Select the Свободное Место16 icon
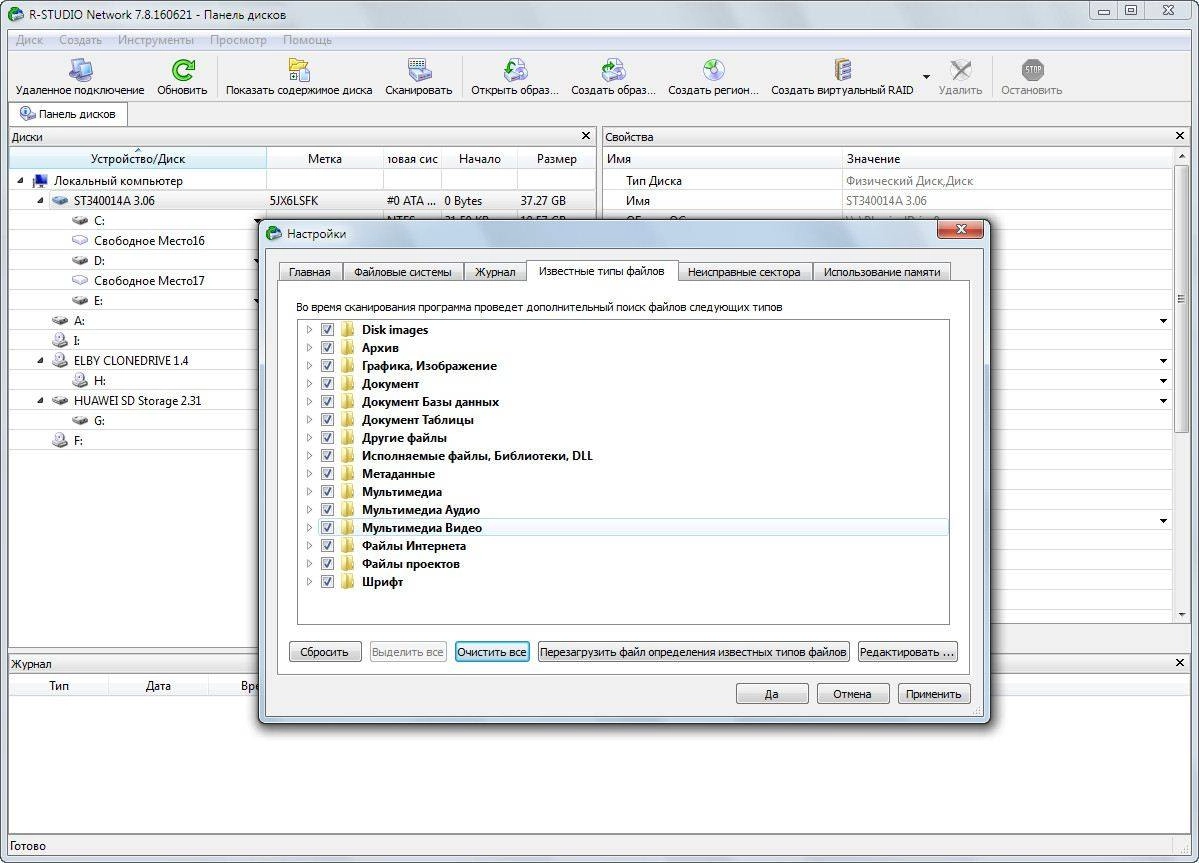This screenshot has height=863, width=1199. (x=80, y=240)
